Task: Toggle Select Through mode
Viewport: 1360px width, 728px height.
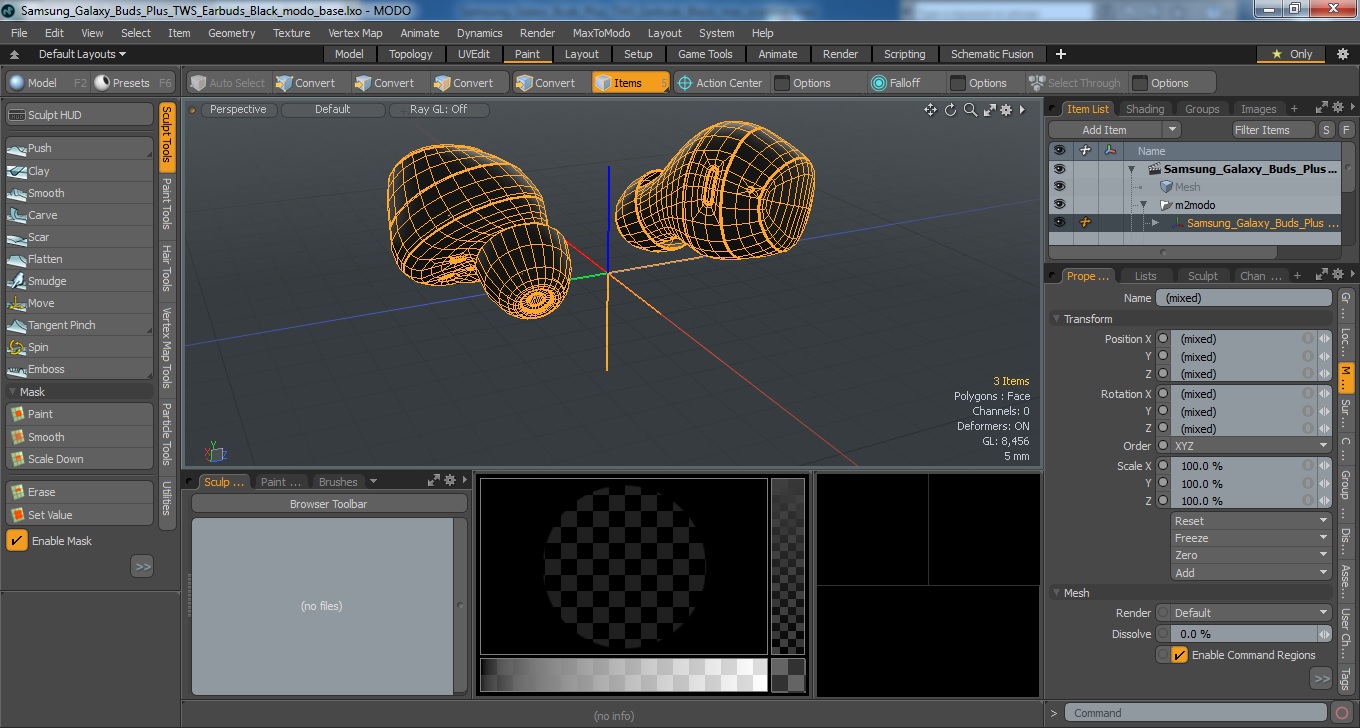Action: pos(1077,83)
